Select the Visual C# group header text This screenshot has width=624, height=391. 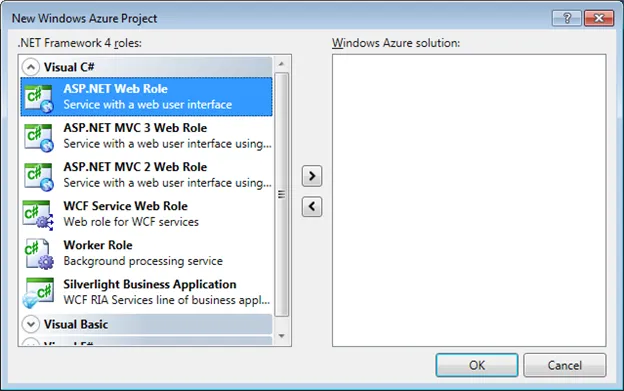coord(69,67)
